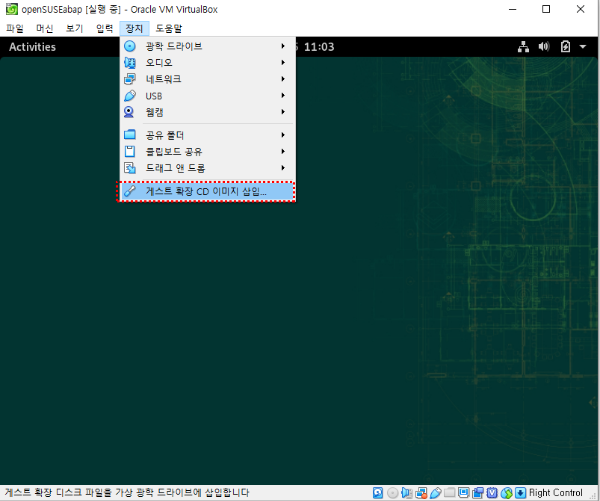
Task: Maximize the VirtualBox window
Action: point(546,9)
